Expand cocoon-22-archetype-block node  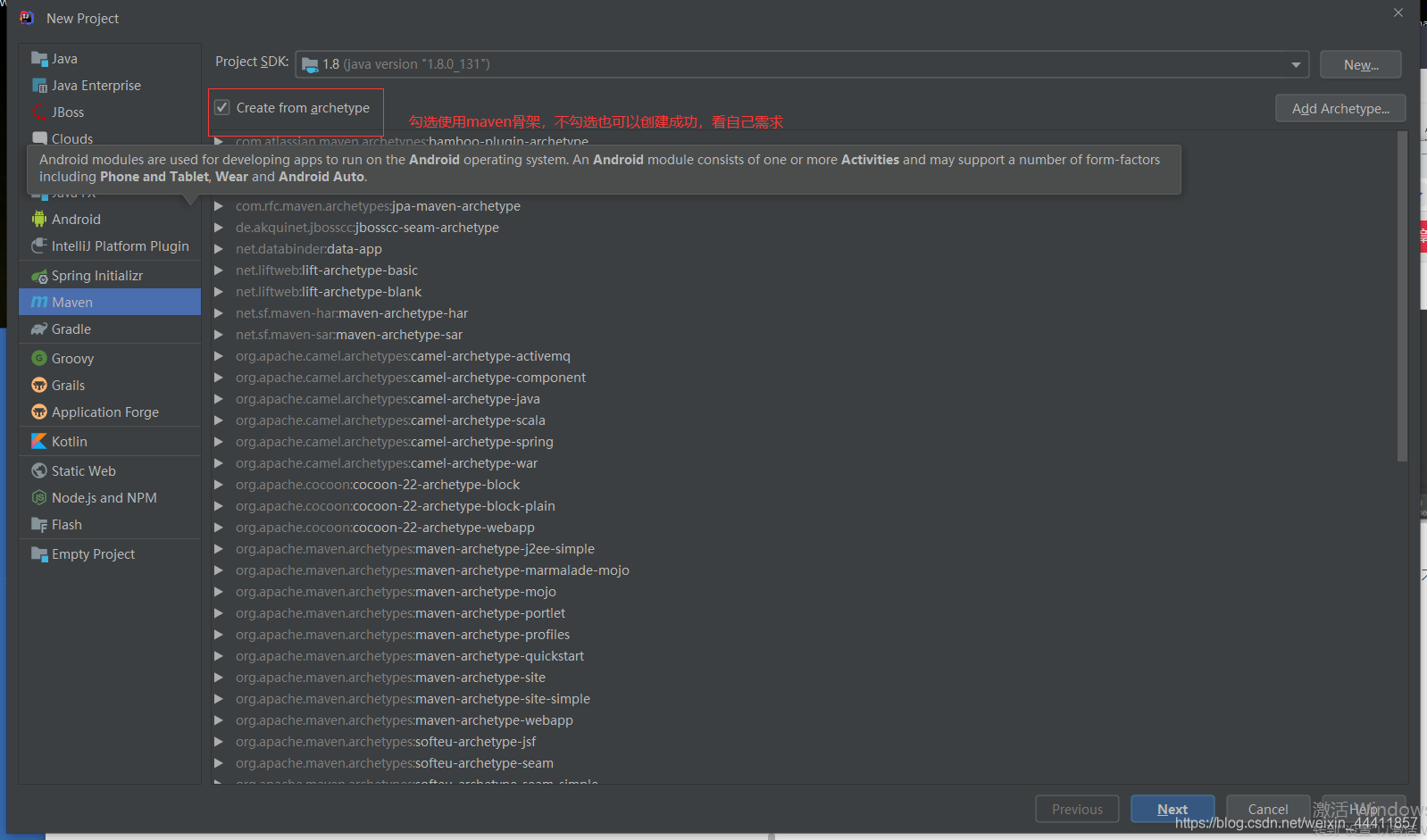pyautogui.click(x=219, y=485)
